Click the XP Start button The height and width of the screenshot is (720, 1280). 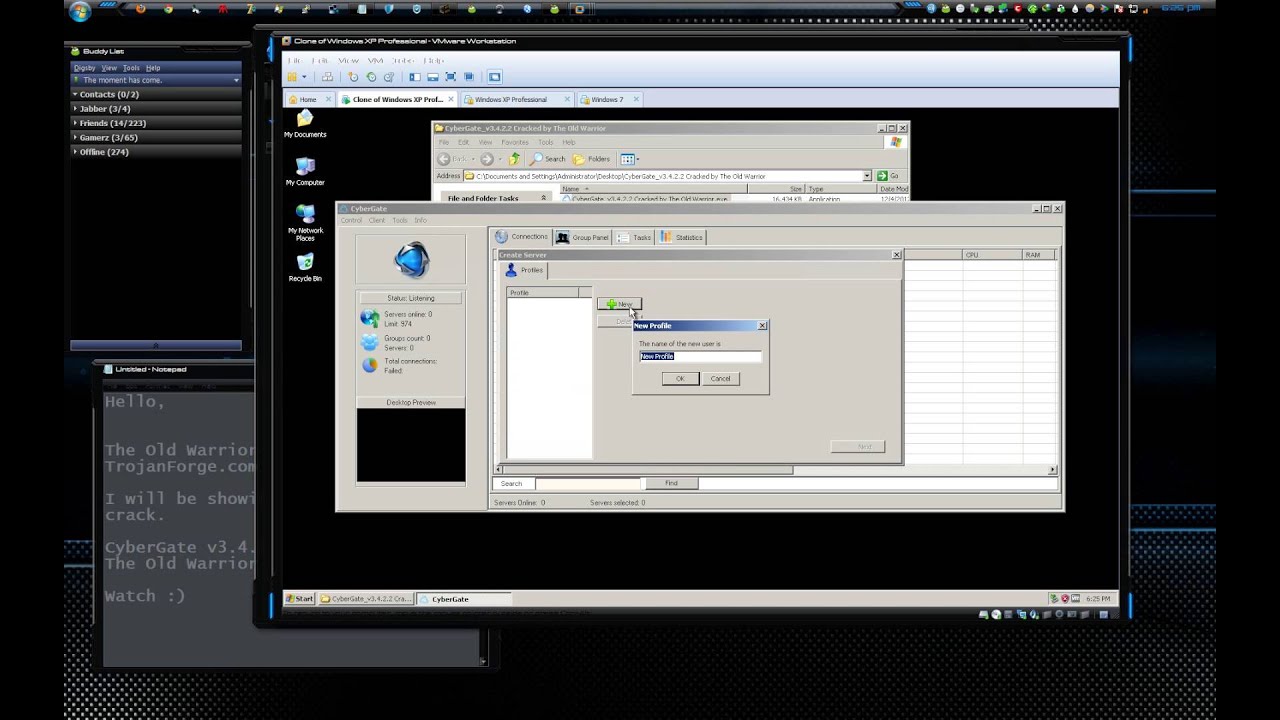[x=300, y=598]
